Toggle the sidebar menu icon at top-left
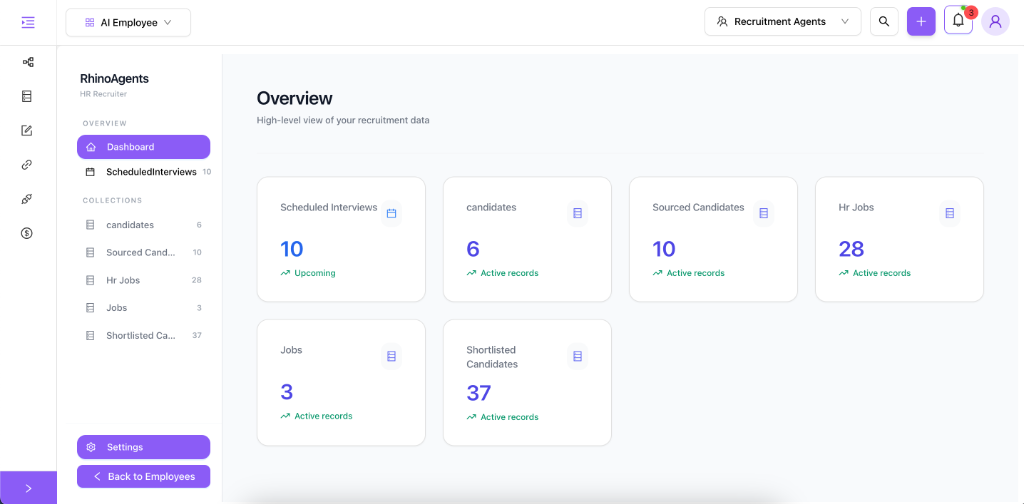Viewport: 1024px width, 504px height. click(28, 23)
